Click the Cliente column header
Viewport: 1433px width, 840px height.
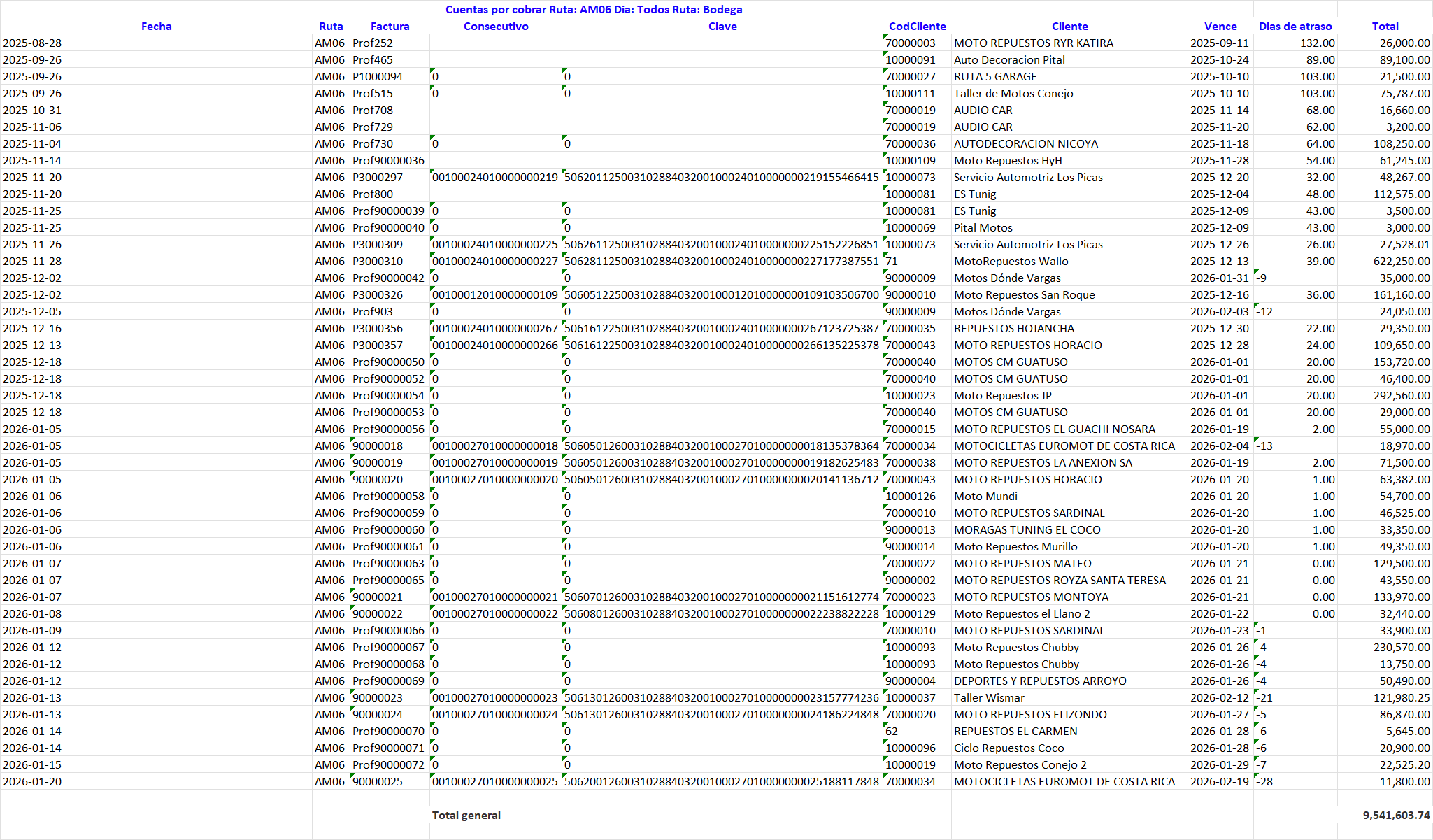coord(1069,27)
